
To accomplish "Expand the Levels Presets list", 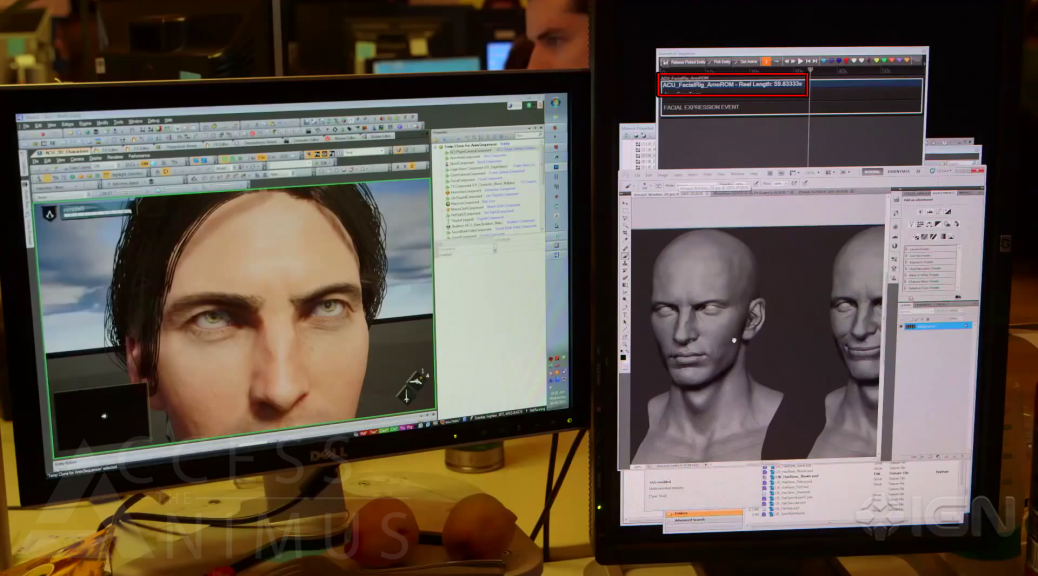I will (907, 249).
